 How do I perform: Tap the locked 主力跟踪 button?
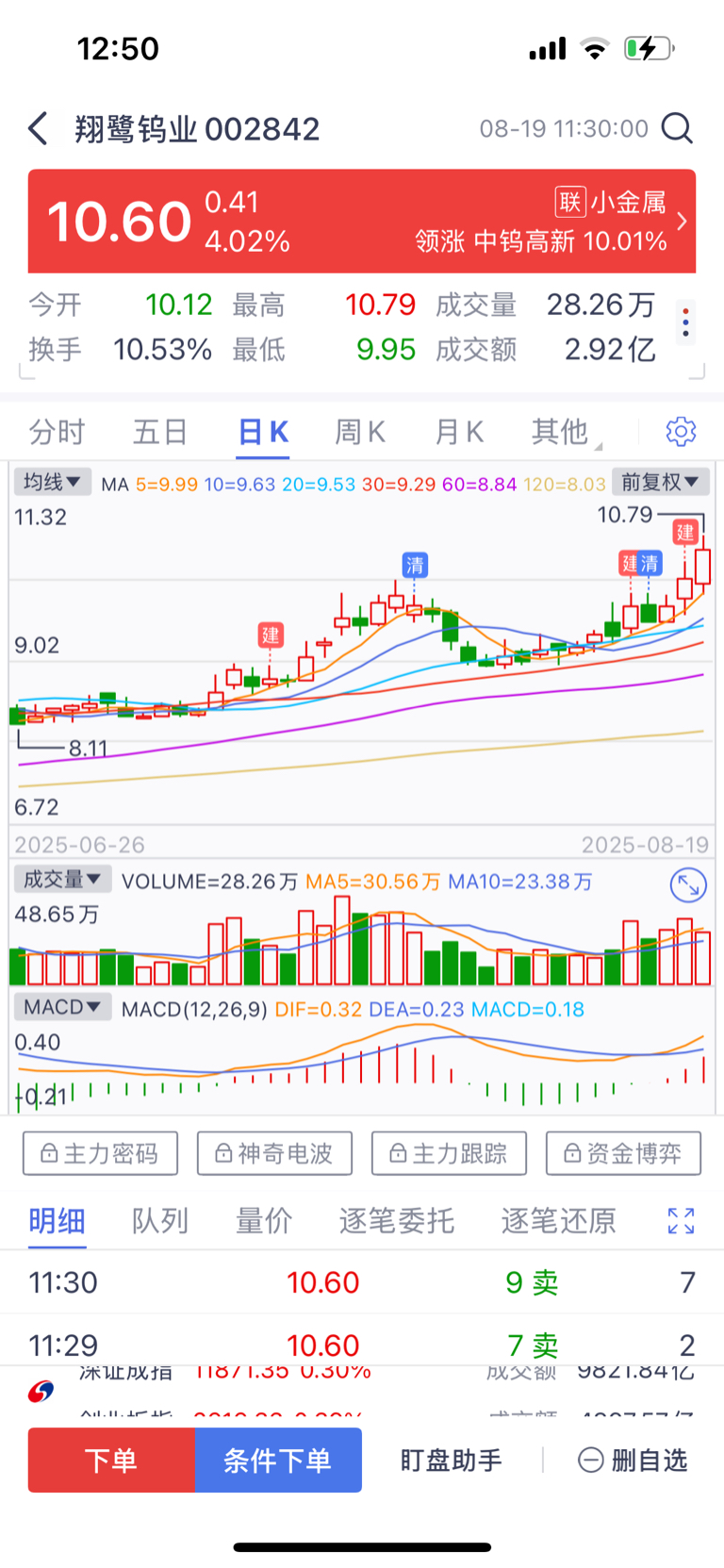click(x=449, y=1153)
